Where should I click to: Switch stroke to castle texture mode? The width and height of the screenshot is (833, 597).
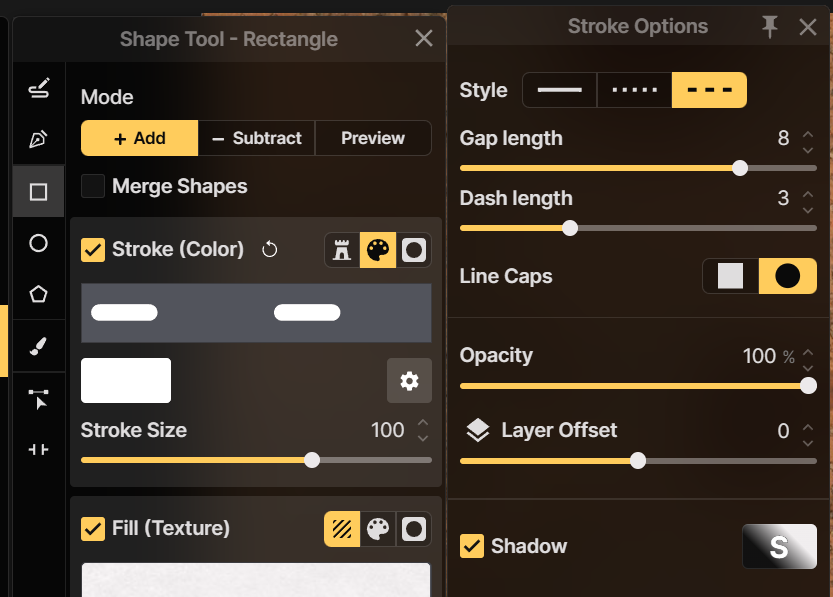click(342, 250)
